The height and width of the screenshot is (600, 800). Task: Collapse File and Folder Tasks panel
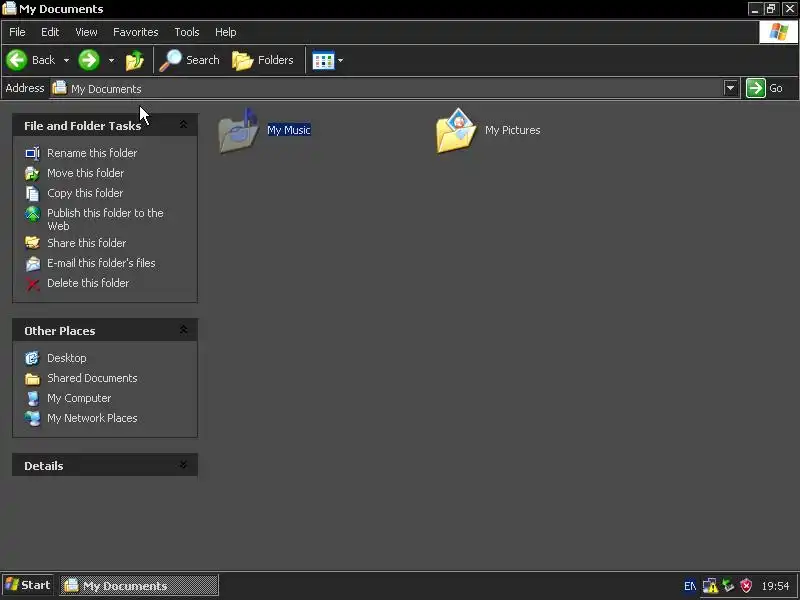click(x=183, y=125)
